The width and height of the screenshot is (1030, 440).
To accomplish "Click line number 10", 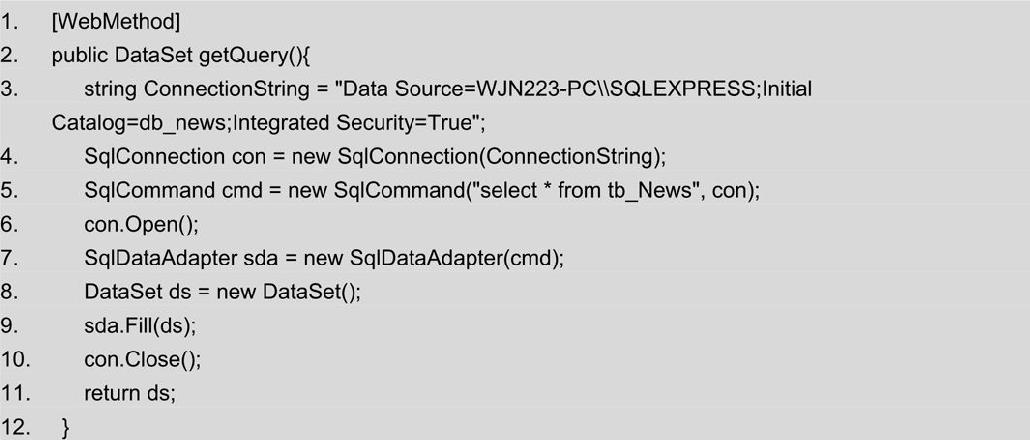I will [12, 360].
